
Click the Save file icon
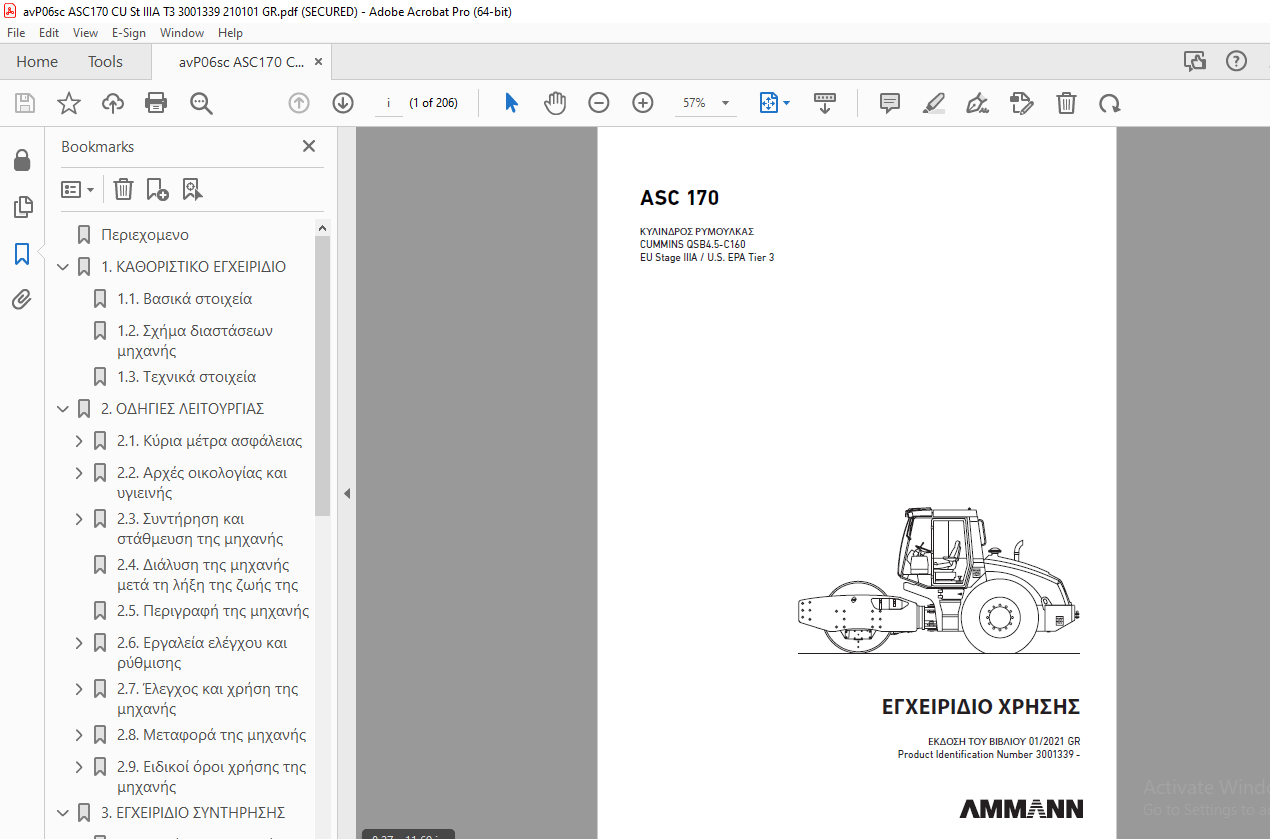click(x=25, y=103)
